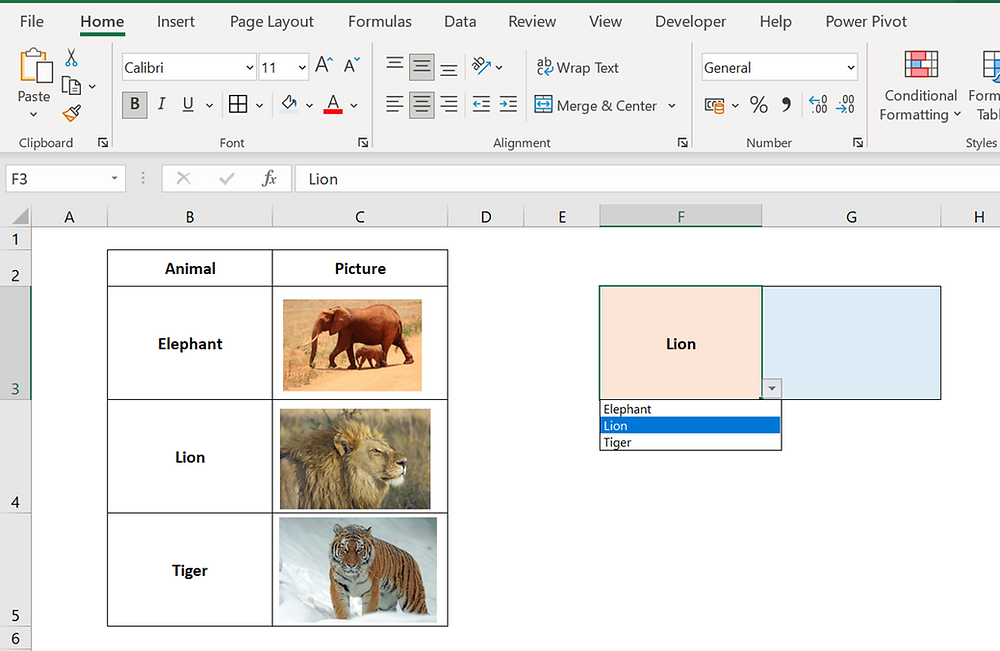The height and width of the screenshot is (651, 1000).
Task: Select the Format Painter icon
Action: (70, 113)
